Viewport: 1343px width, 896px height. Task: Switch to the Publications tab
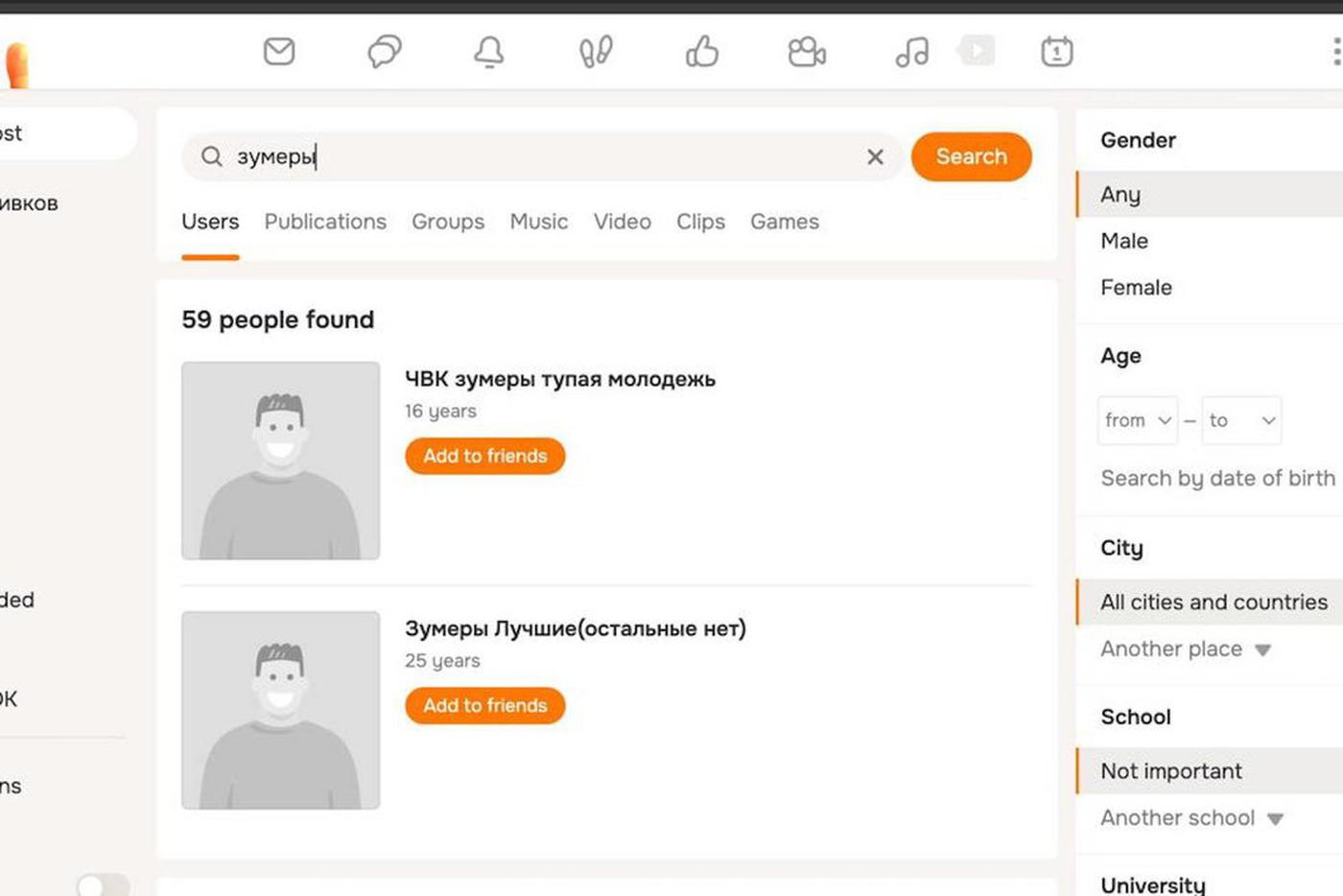[x=325, y=222]
